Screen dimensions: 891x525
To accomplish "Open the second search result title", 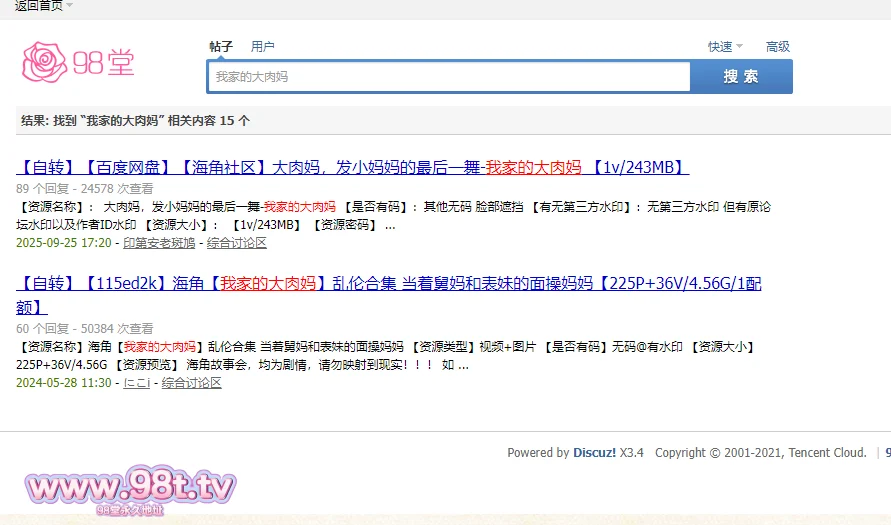I will (389, 284).
